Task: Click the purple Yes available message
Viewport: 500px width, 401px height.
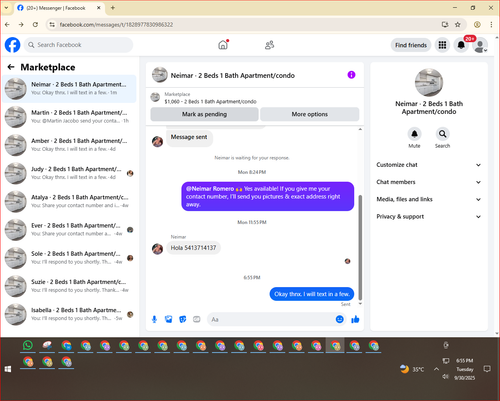Action: point(268,196)
